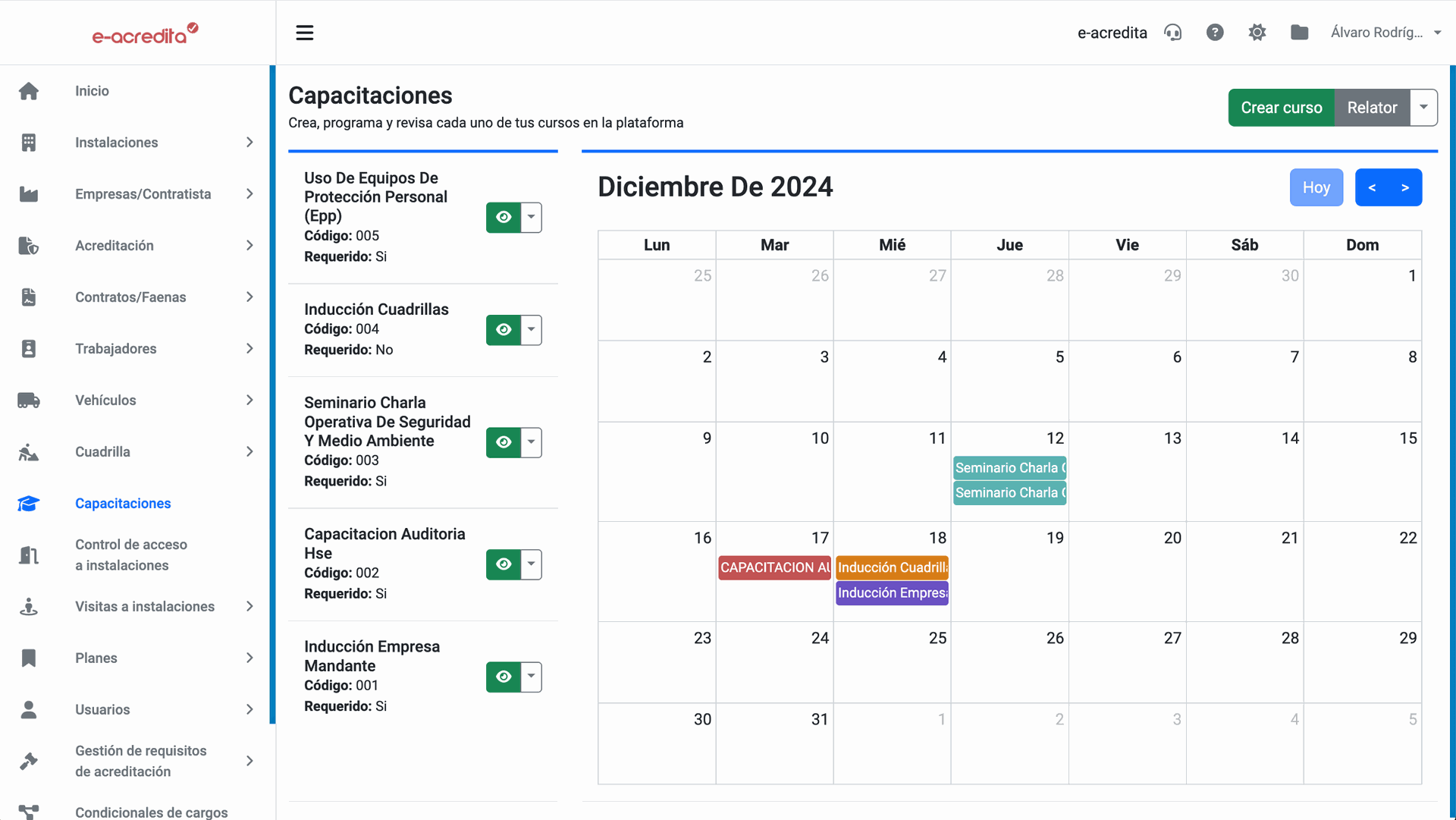The height and width of the screenshot is (820, 1456).
Task: Click the folder icon in header
Action: 1299,33
